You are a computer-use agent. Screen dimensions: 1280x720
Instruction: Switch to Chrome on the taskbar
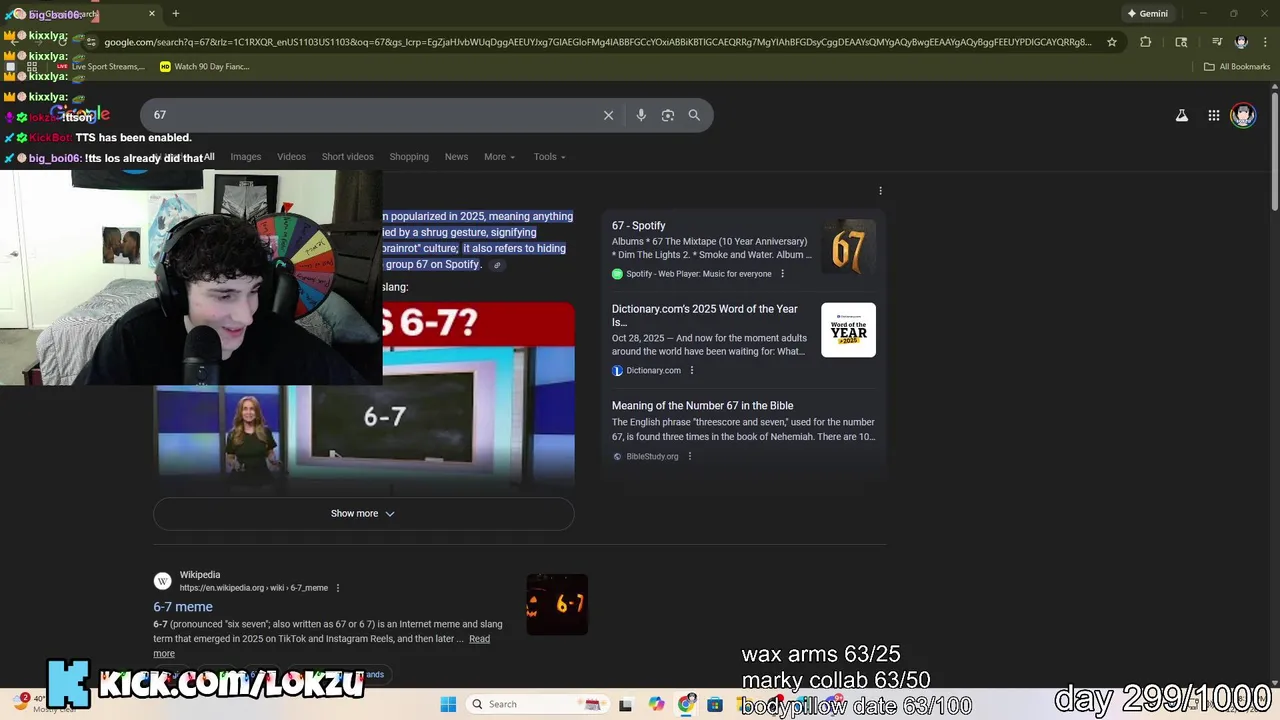click(x=686, y=704)
